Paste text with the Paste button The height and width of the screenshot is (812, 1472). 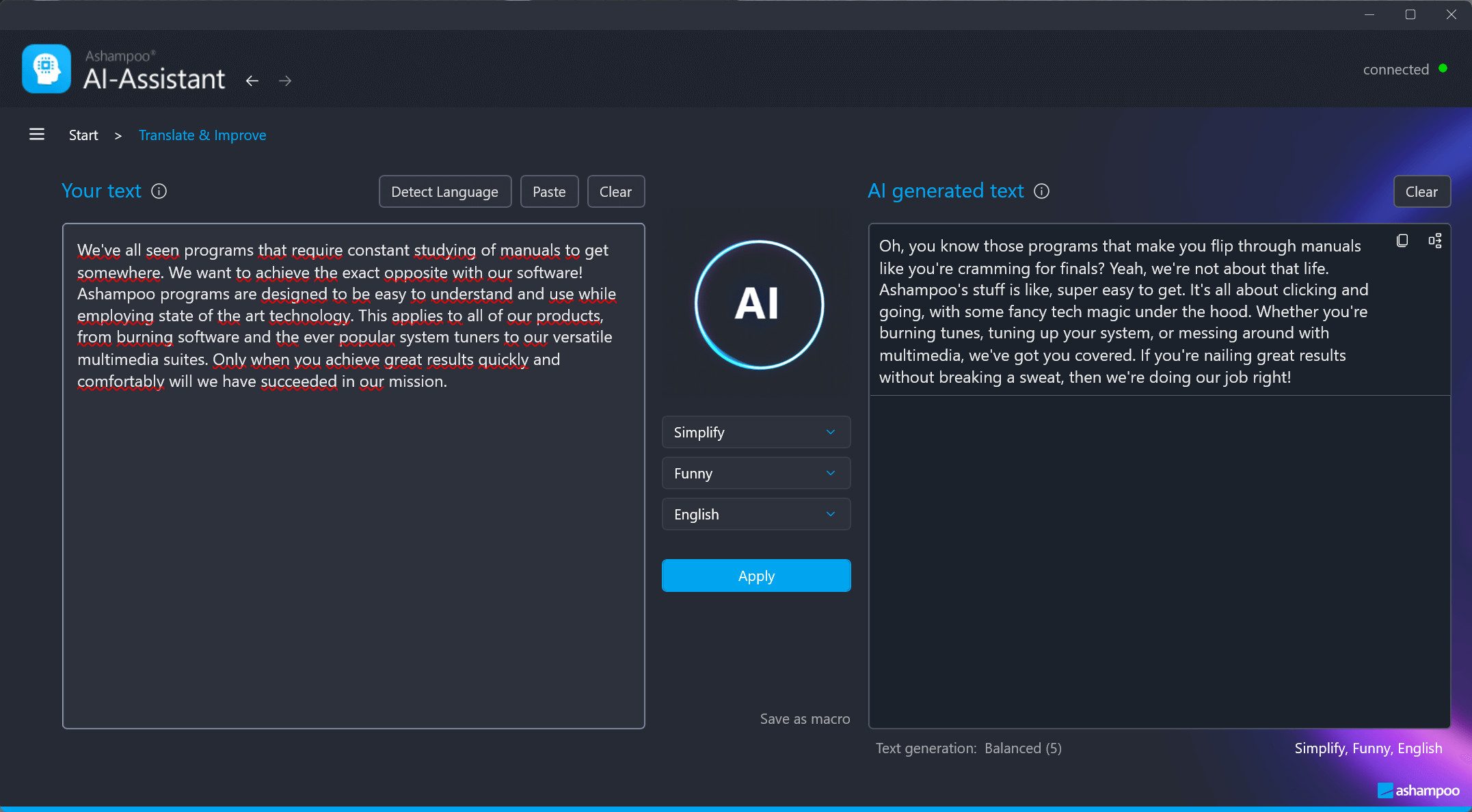coord(549,191)
